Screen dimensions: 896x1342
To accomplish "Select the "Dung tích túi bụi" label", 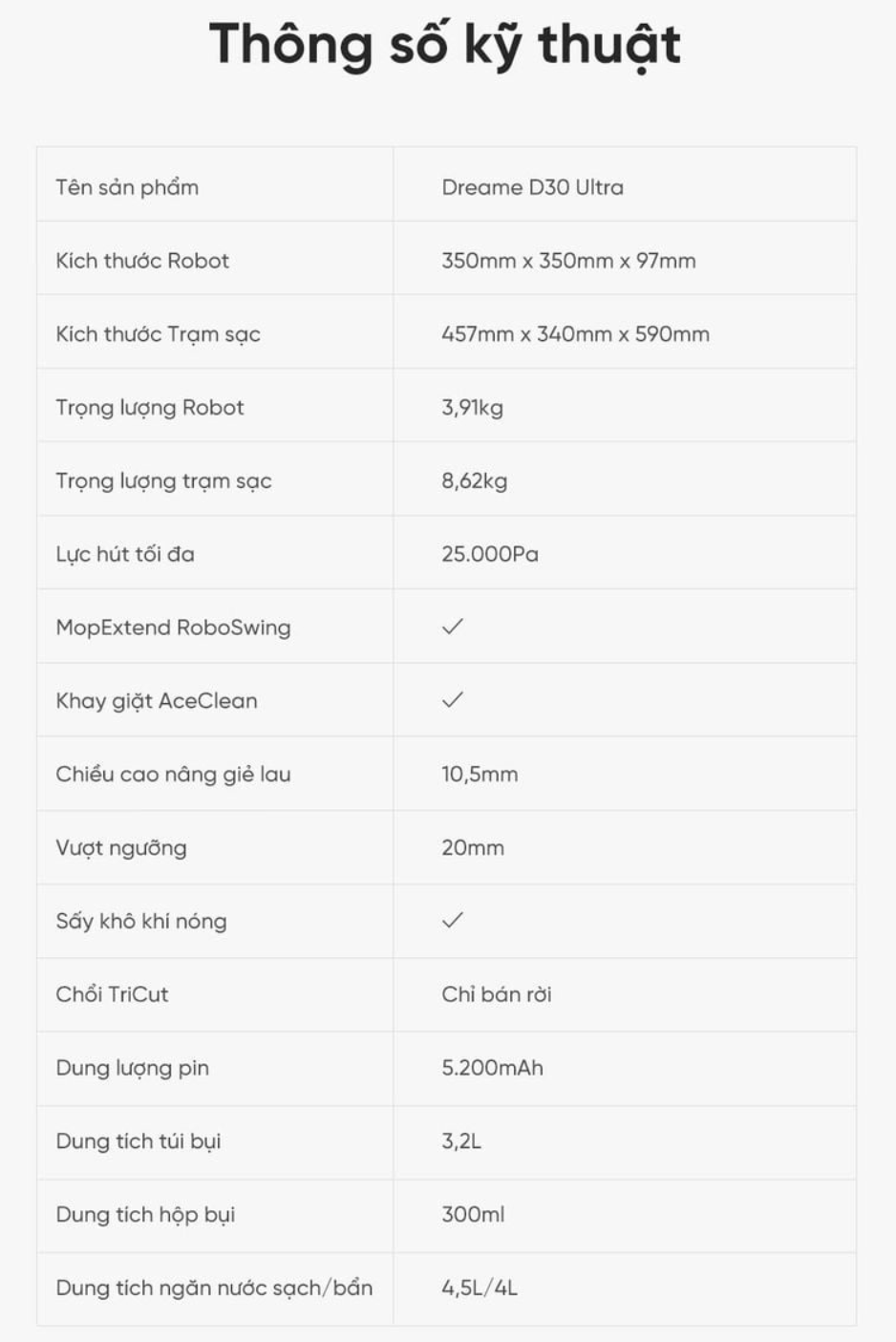I will click(139, 1141).
